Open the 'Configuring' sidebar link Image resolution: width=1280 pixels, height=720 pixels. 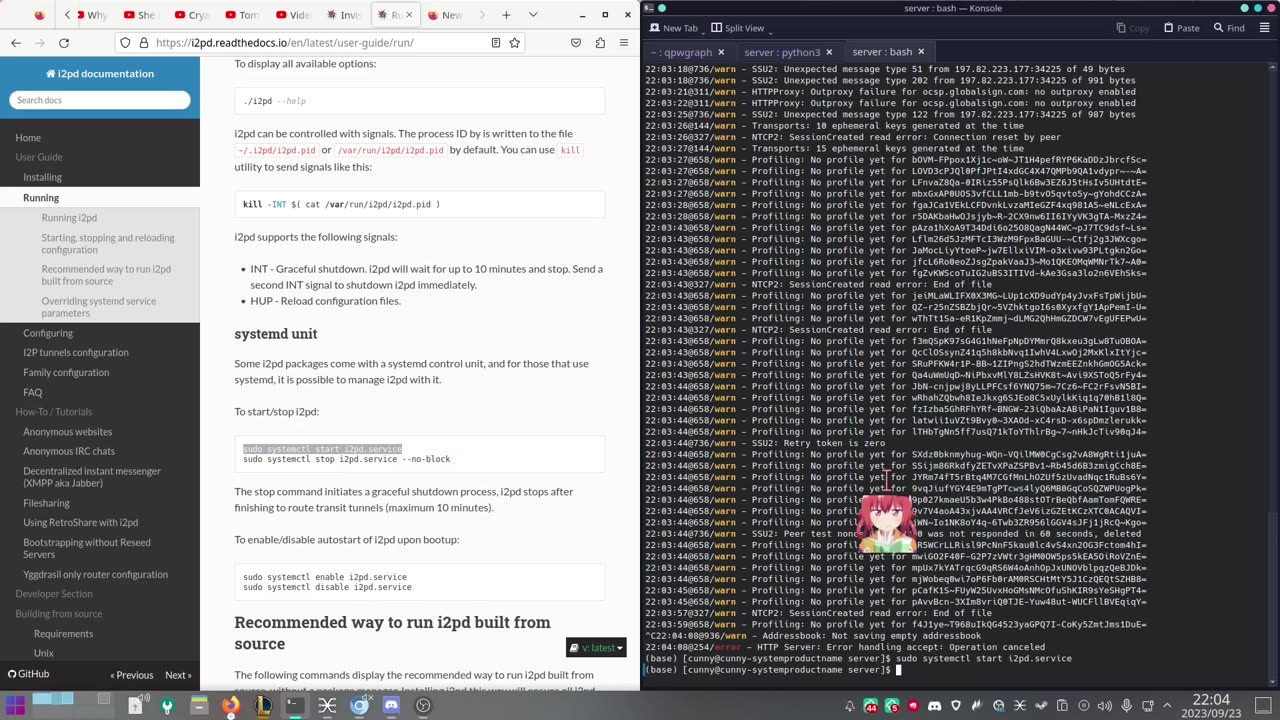(x=48, y=333)
